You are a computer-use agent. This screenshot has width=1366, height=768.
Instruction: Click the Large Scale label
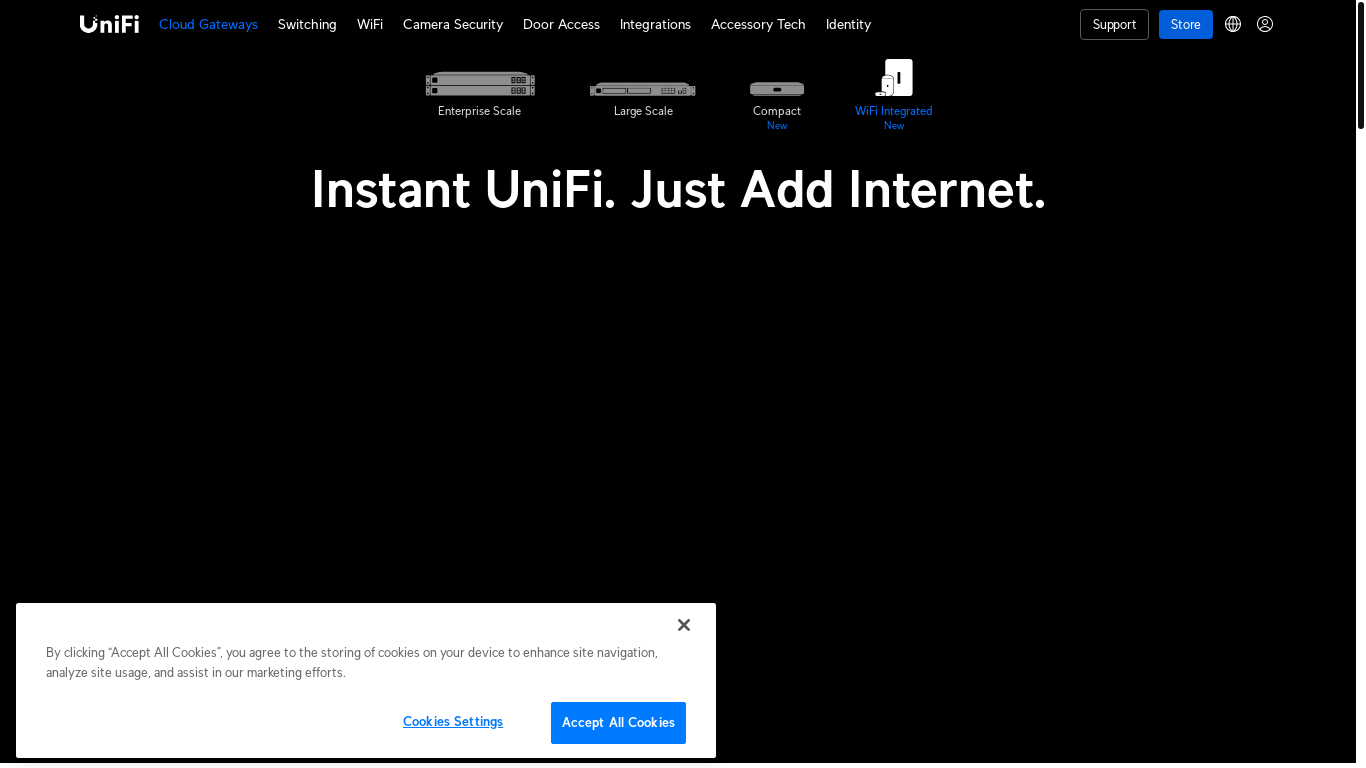643,111
